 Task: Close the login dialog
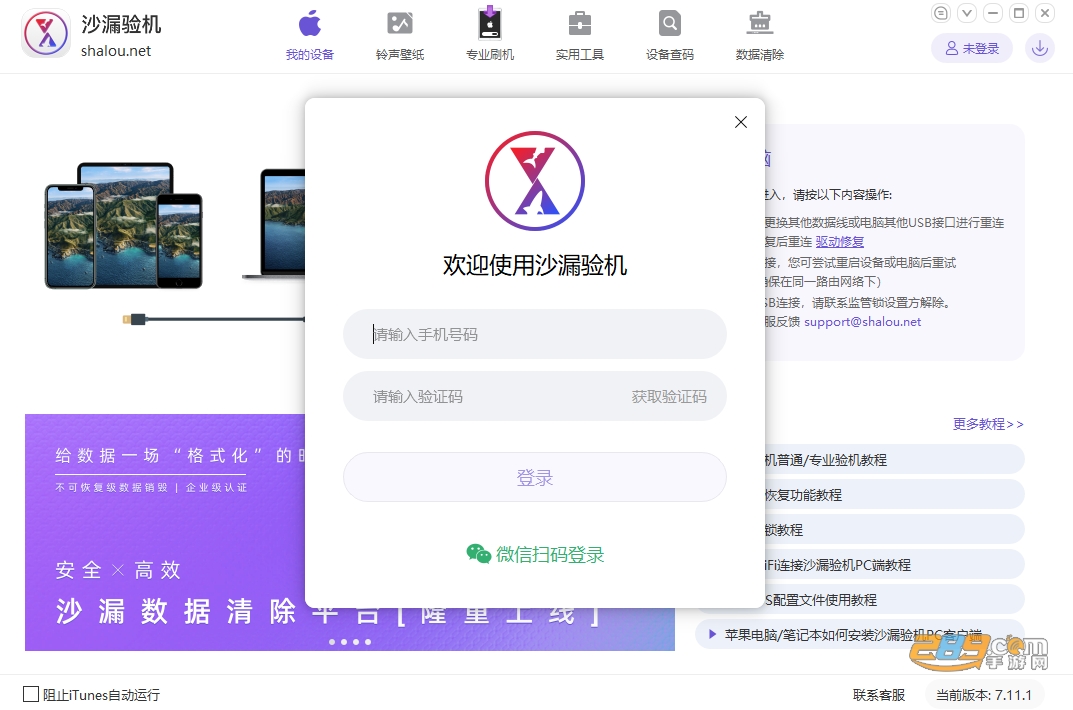point(740,122)
